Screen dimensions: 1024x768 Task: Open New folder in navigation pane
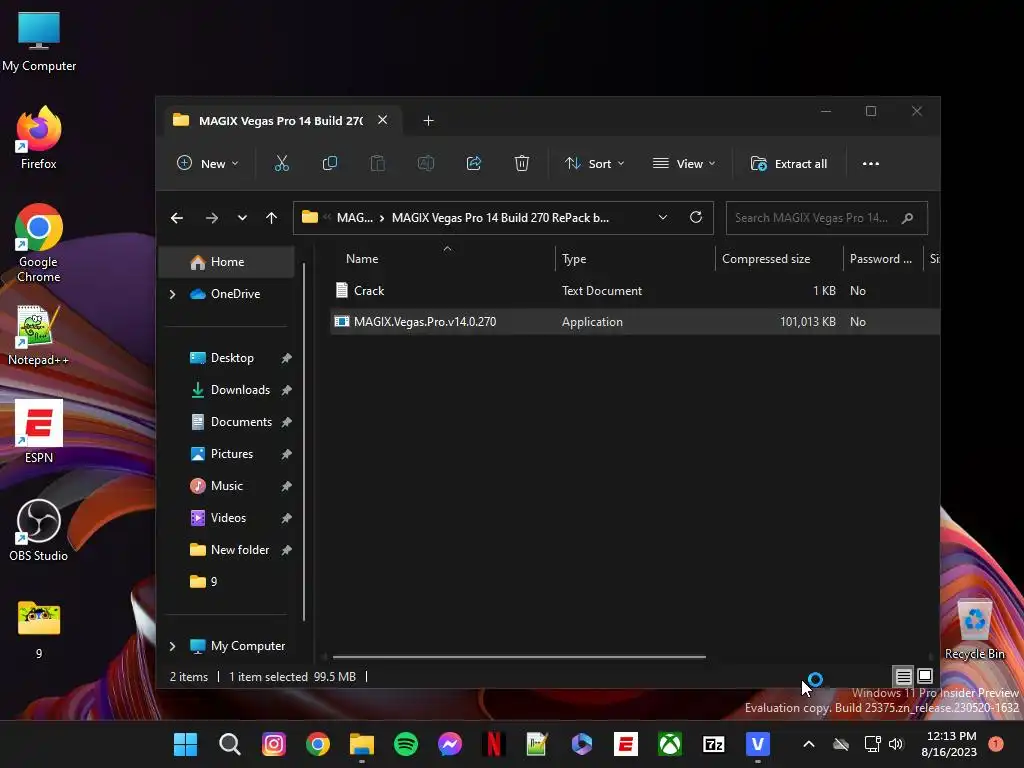pyautogui.click(x=240, y=550)
